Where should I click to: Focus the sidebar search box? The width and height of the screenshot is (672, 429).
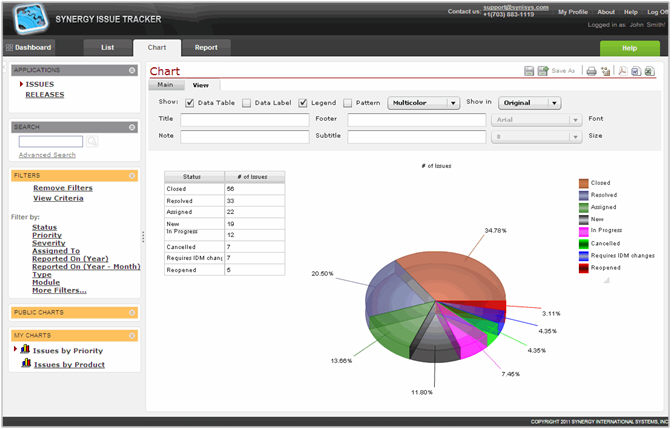51,141
